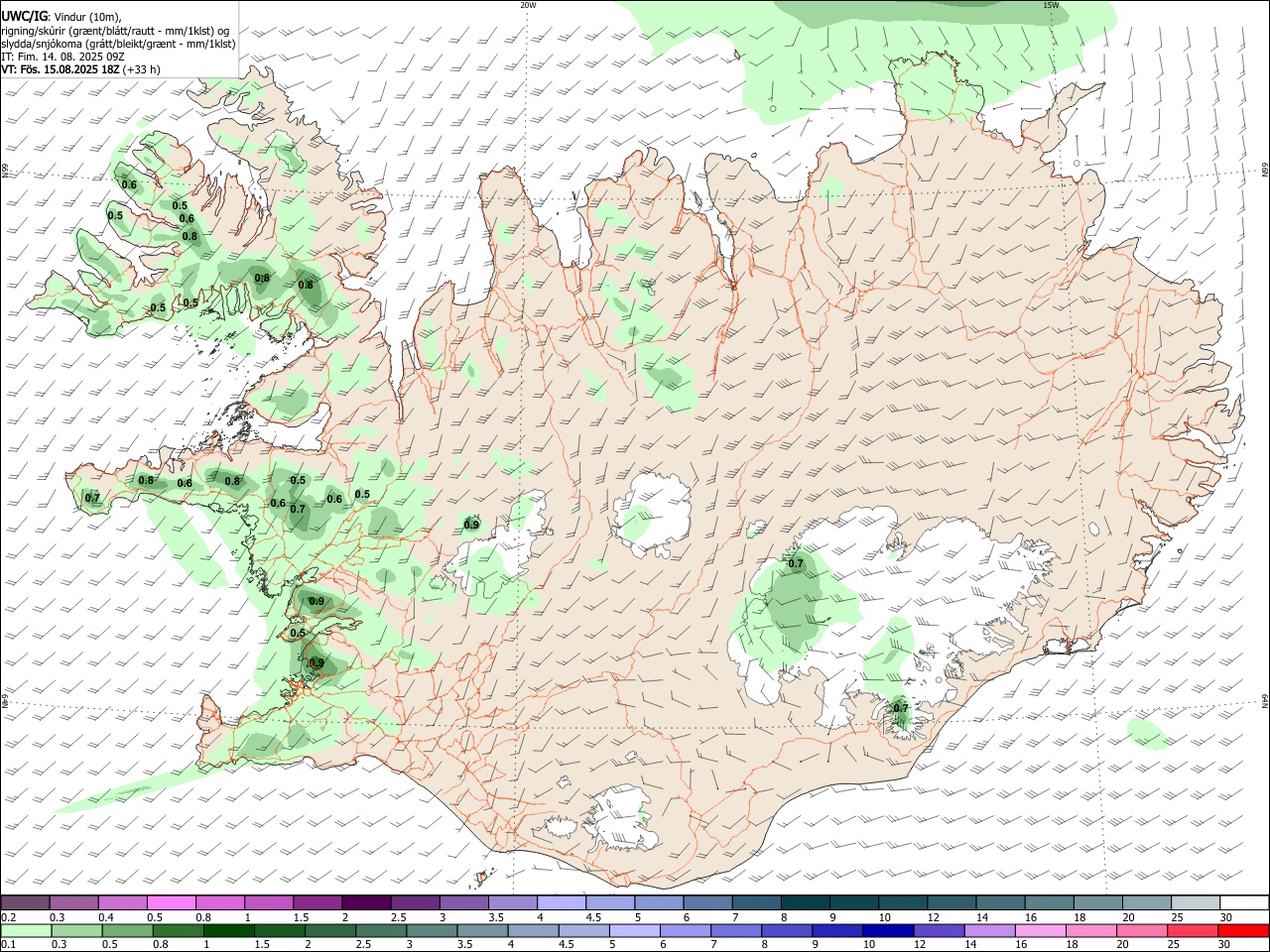This screenshot has height=952, width=1270.
Task: Click the '66N' label on the right edge
Action: [x=1264, y=172]
